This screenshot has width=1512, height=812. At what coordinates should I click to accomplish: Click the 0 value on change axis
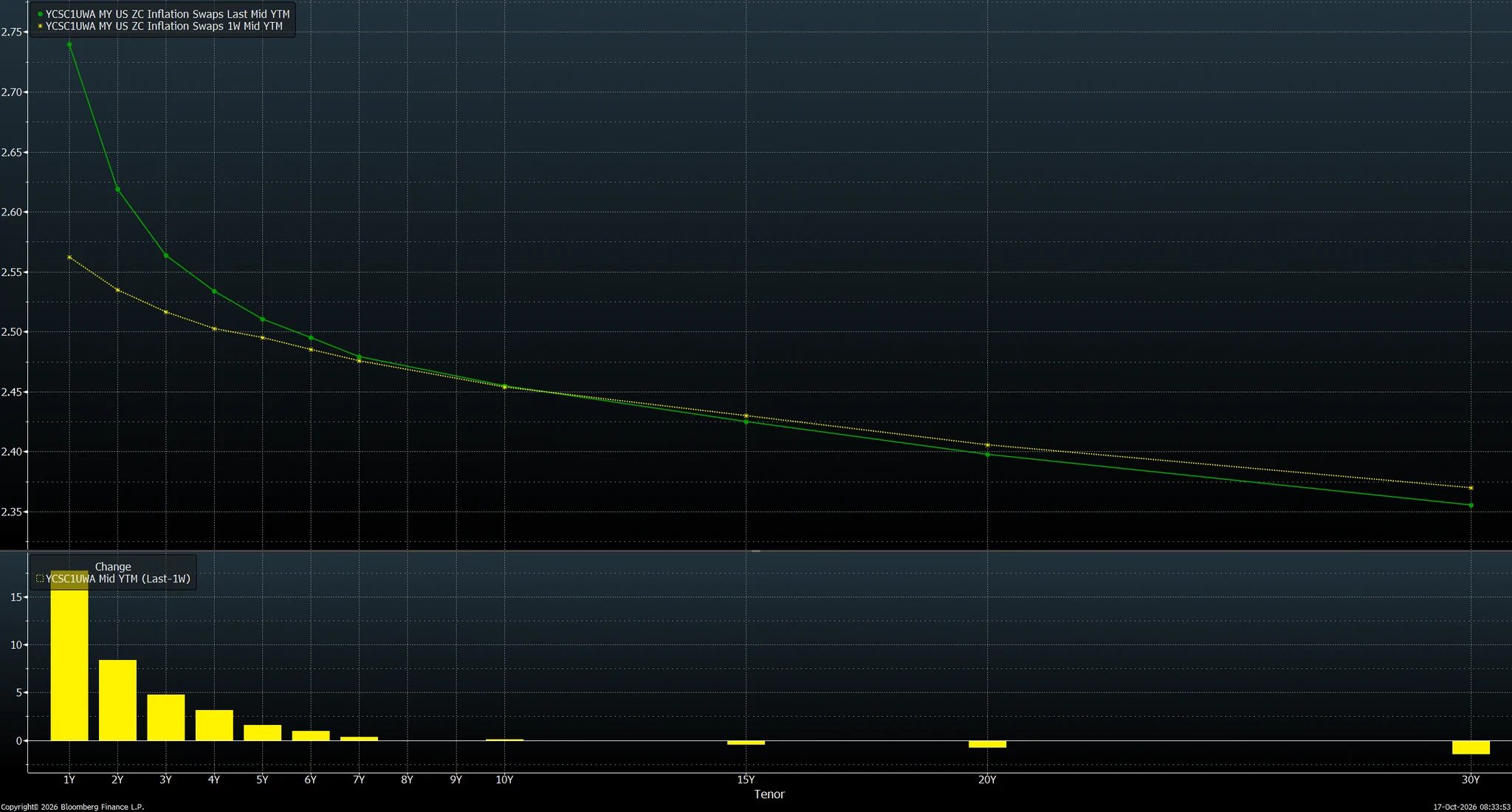tap(20, 740)
